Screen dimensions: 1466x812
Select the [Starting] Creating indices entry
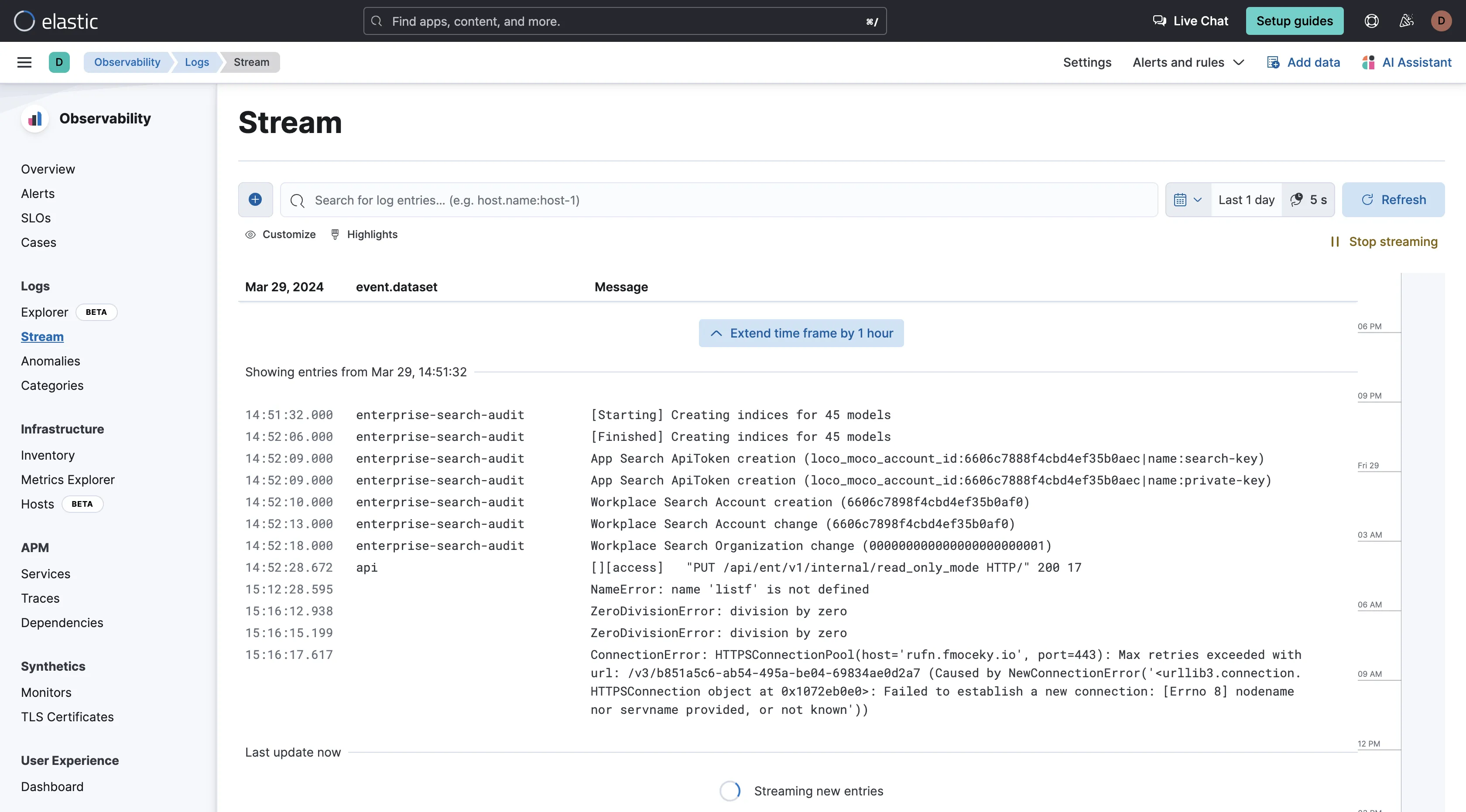point(798,415)
